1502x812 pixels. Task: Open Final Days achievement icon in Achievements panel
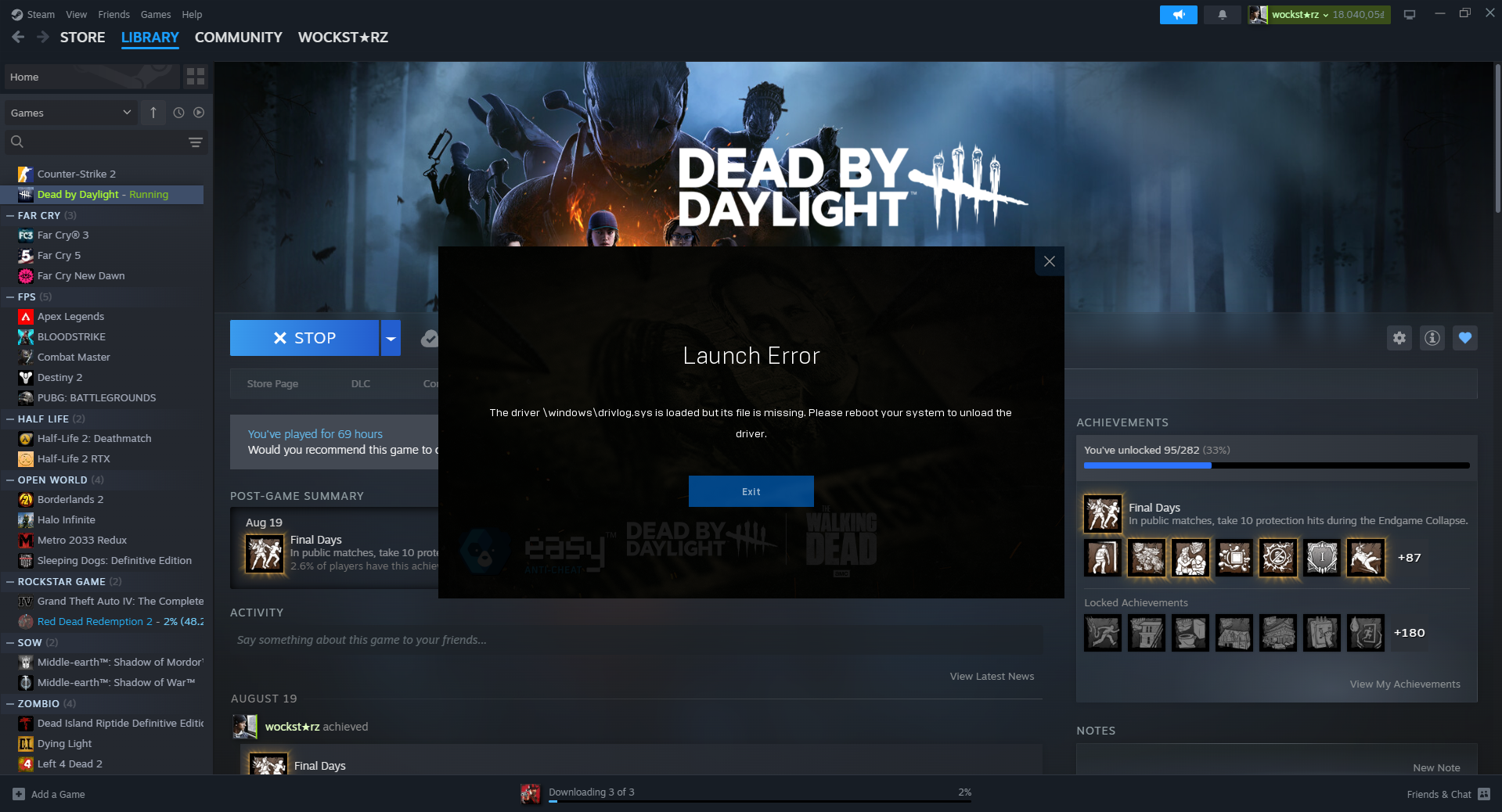point(1103,514)
